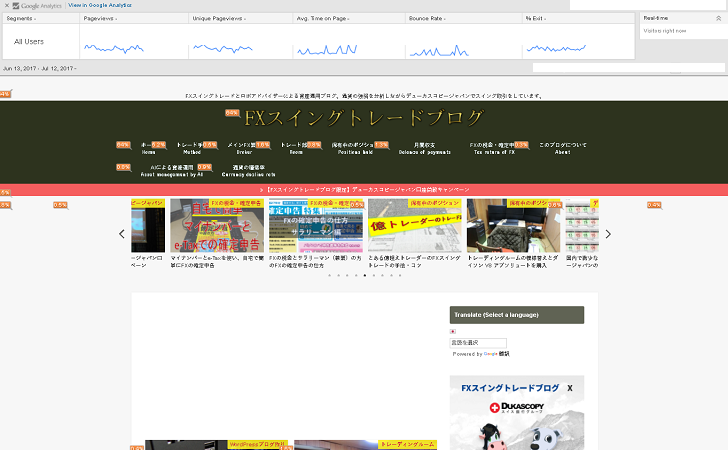Click the 64% bubble beside the blog title
Image resolution: width=728 pixels, height=450 pixels.
tap(232, 113)
